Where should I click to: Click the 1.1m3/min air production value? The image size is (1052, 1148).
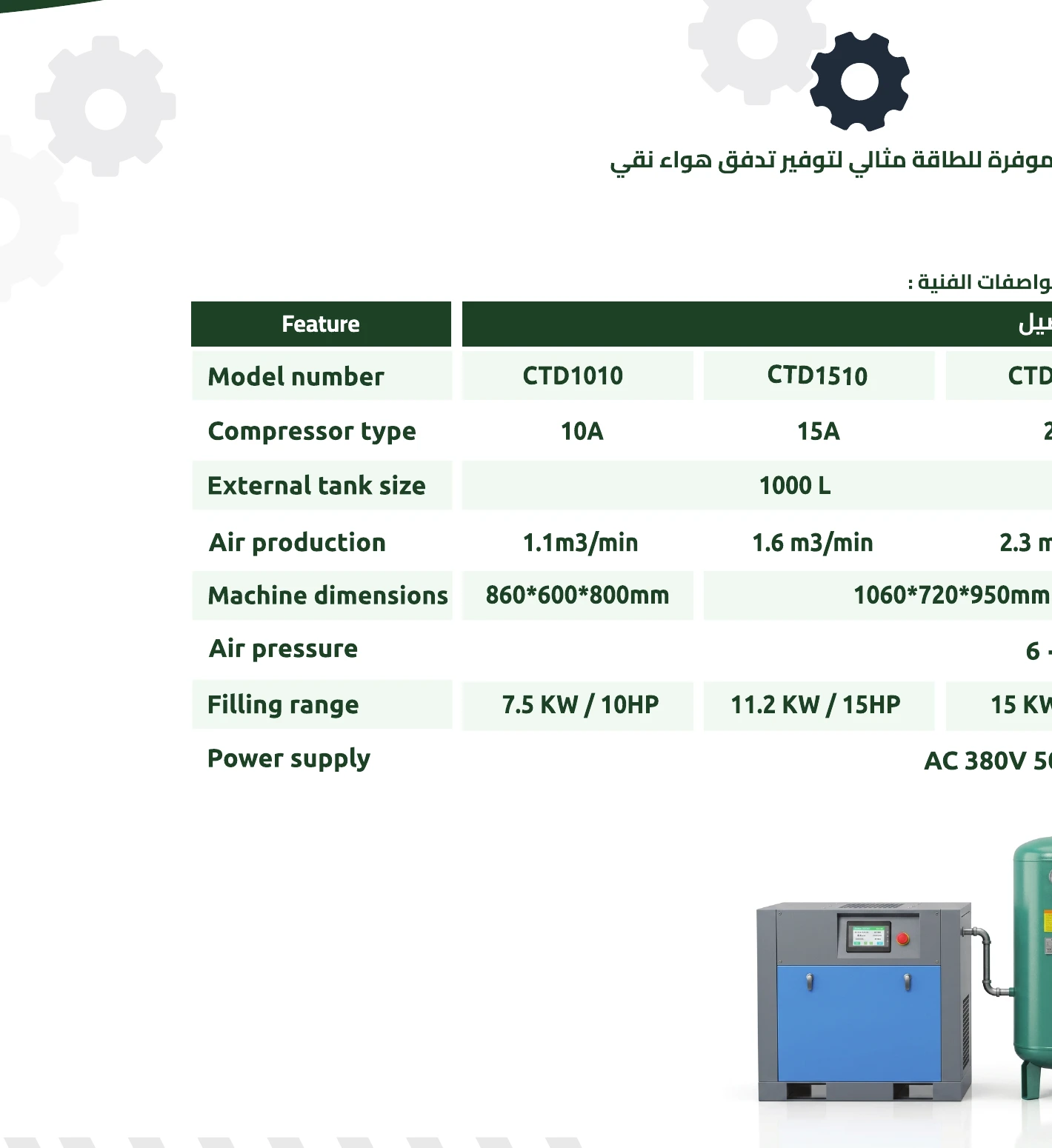[x=581, y=542]
